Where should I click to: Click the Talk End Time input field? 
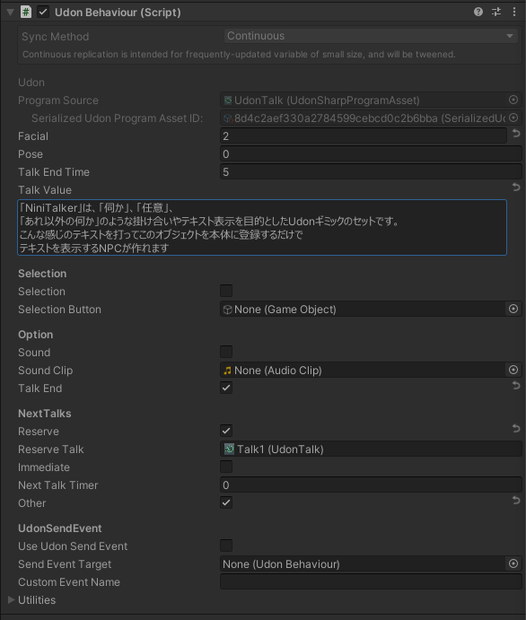point(371,172)
